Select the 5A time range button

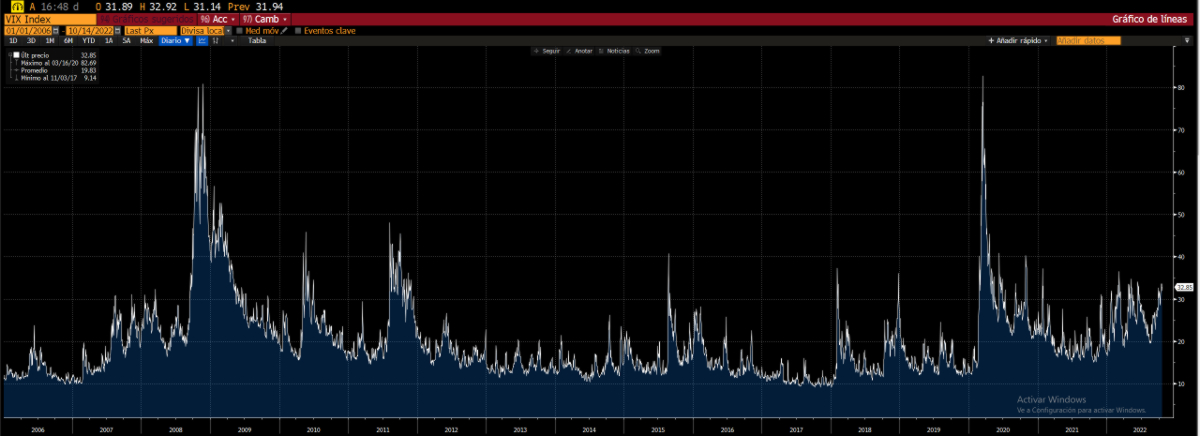click(x=127, y=41)
